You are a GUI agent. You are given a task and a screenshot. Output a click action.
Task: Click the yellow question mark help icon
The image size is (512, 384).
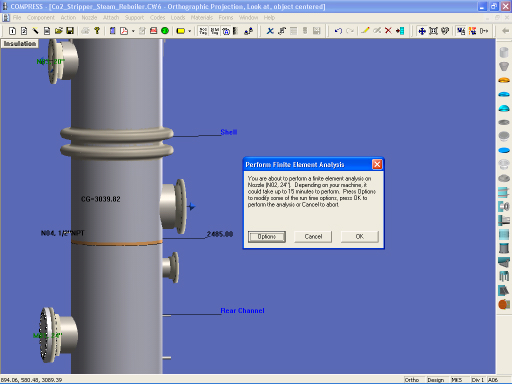coord(97,31)
